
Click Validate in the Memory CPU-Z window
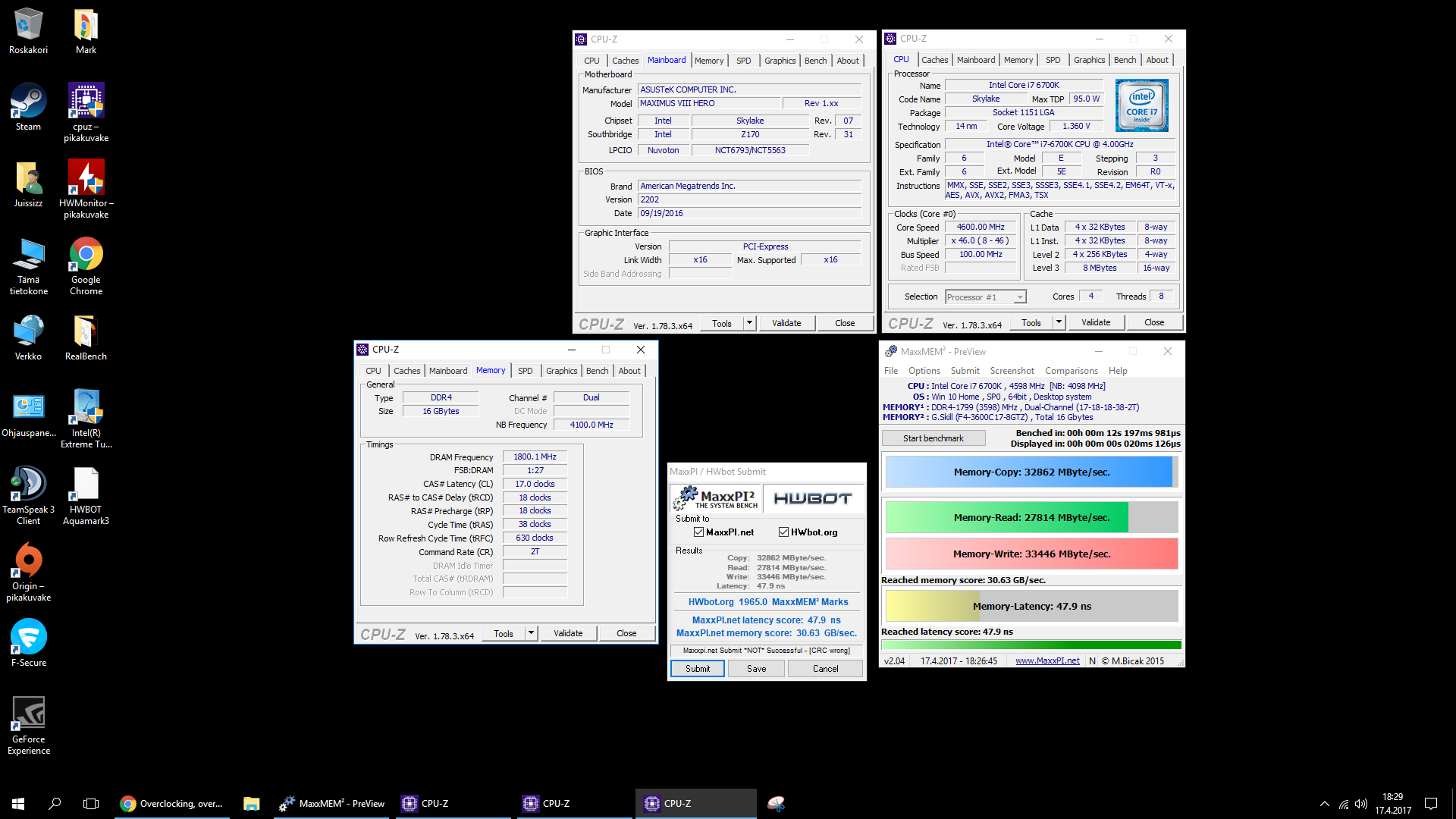pyautogui.click(x=568, y=633)
